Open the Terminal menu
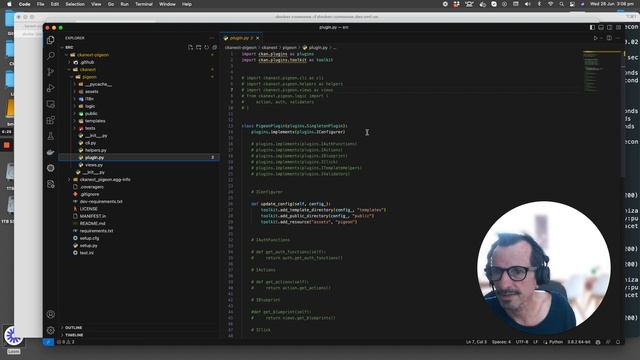Viewport: 640px width, 360px height. coord(144,4)
